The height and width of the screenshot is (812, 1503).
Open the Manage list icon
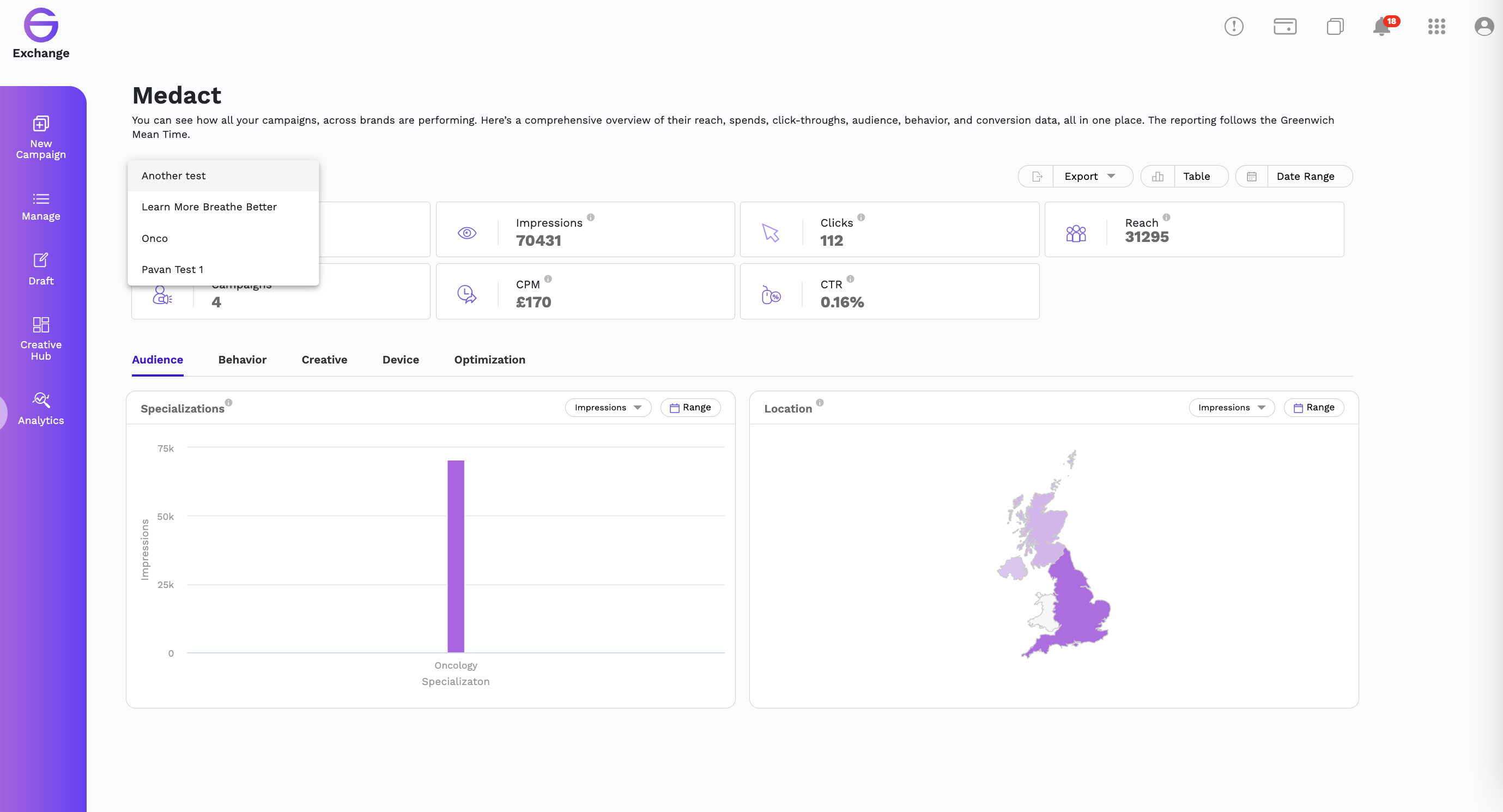pos(41,199)
